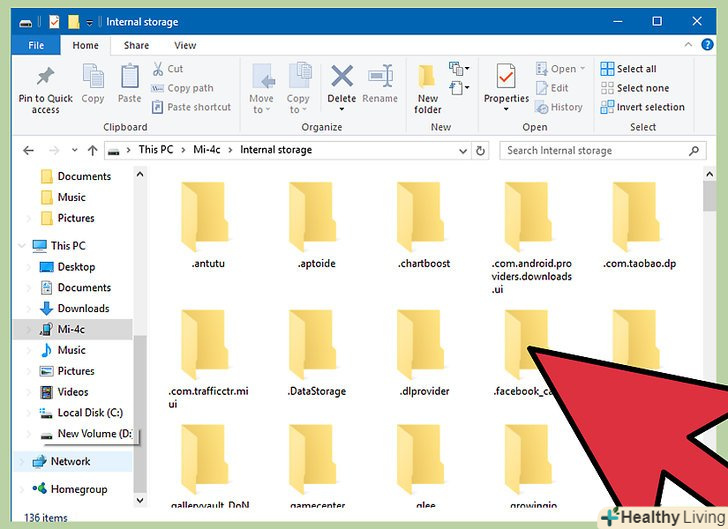Collapse the ribbon with the chevron
728x529 pixels.
tap(689, 45)
